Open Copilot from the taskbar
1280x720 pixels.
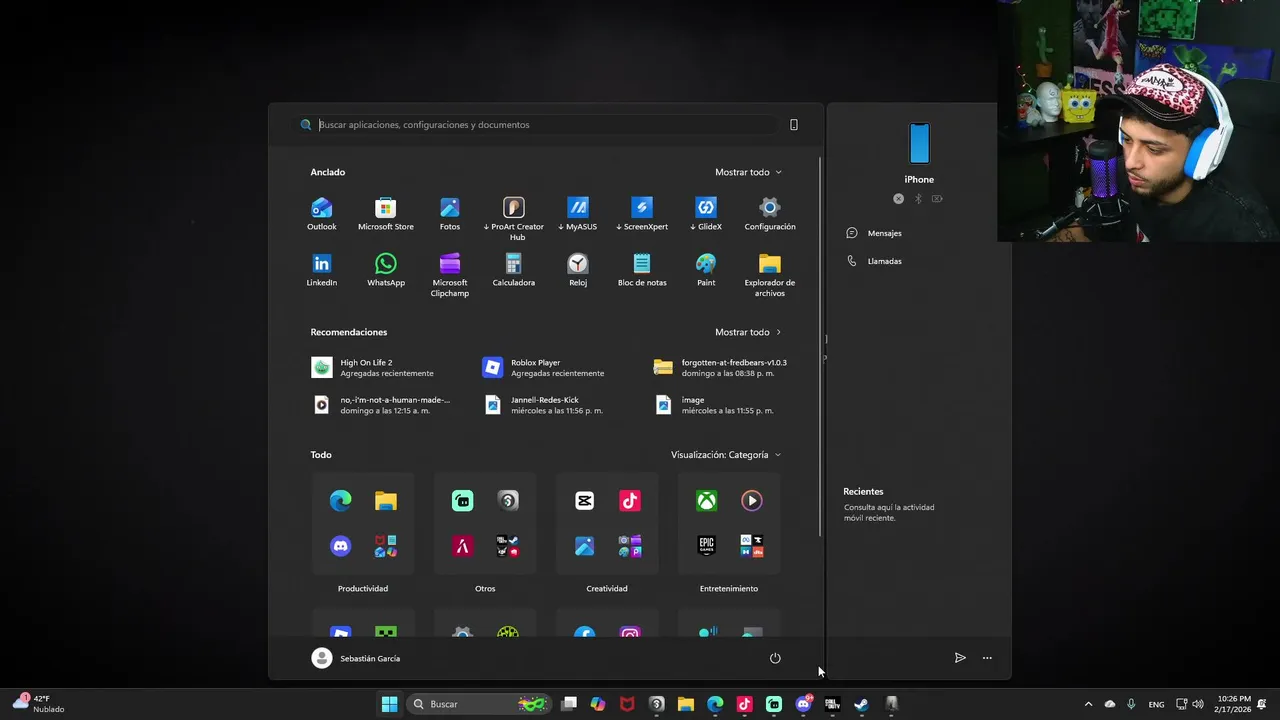[x=598, y=704]
